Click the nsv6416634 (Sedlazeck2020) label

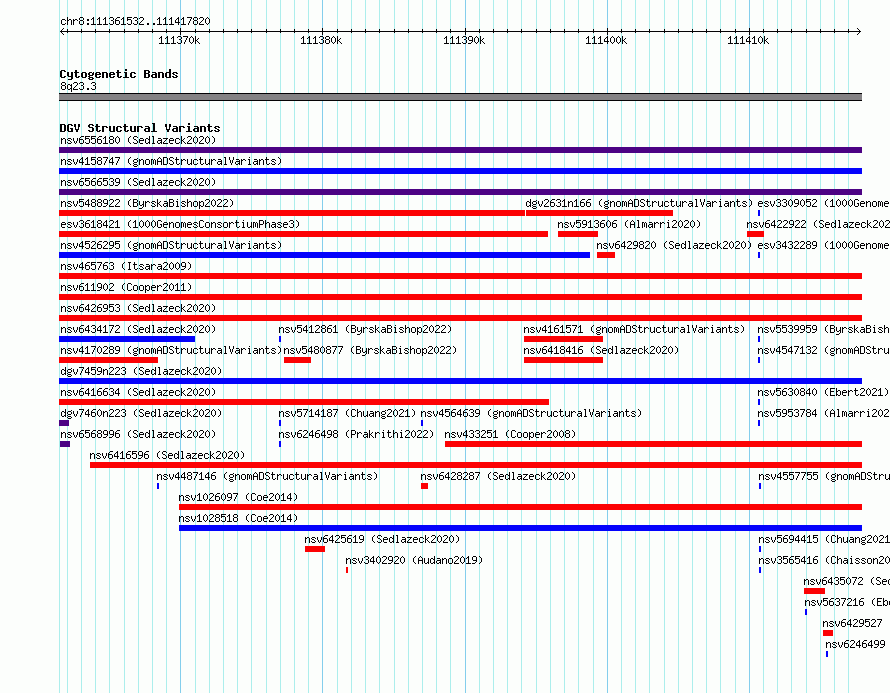coord(138,392)
